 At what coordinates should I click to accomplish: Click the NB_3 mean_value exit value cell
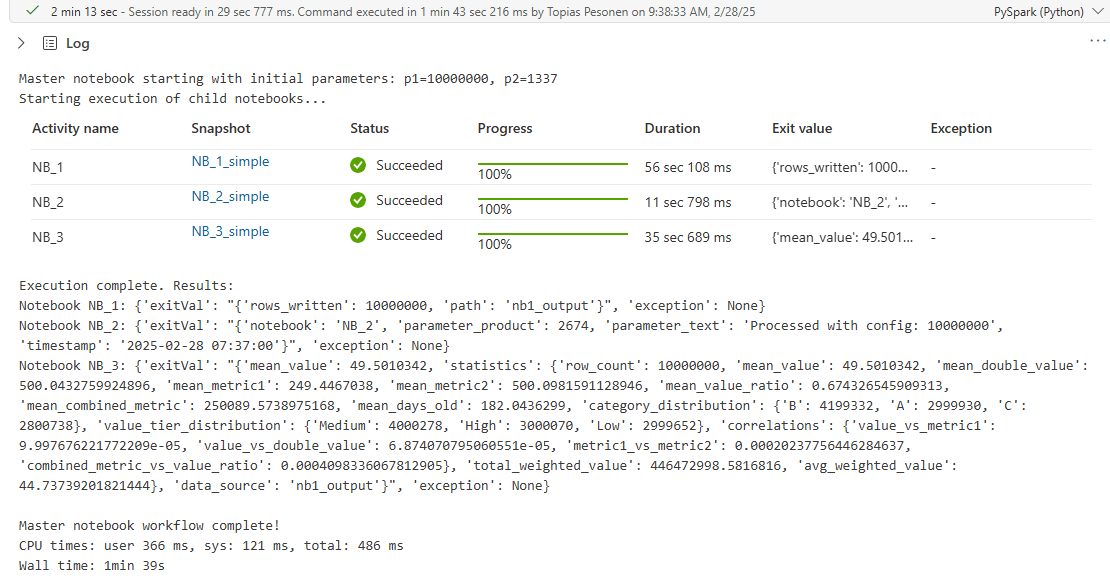(x=840, y=238)
